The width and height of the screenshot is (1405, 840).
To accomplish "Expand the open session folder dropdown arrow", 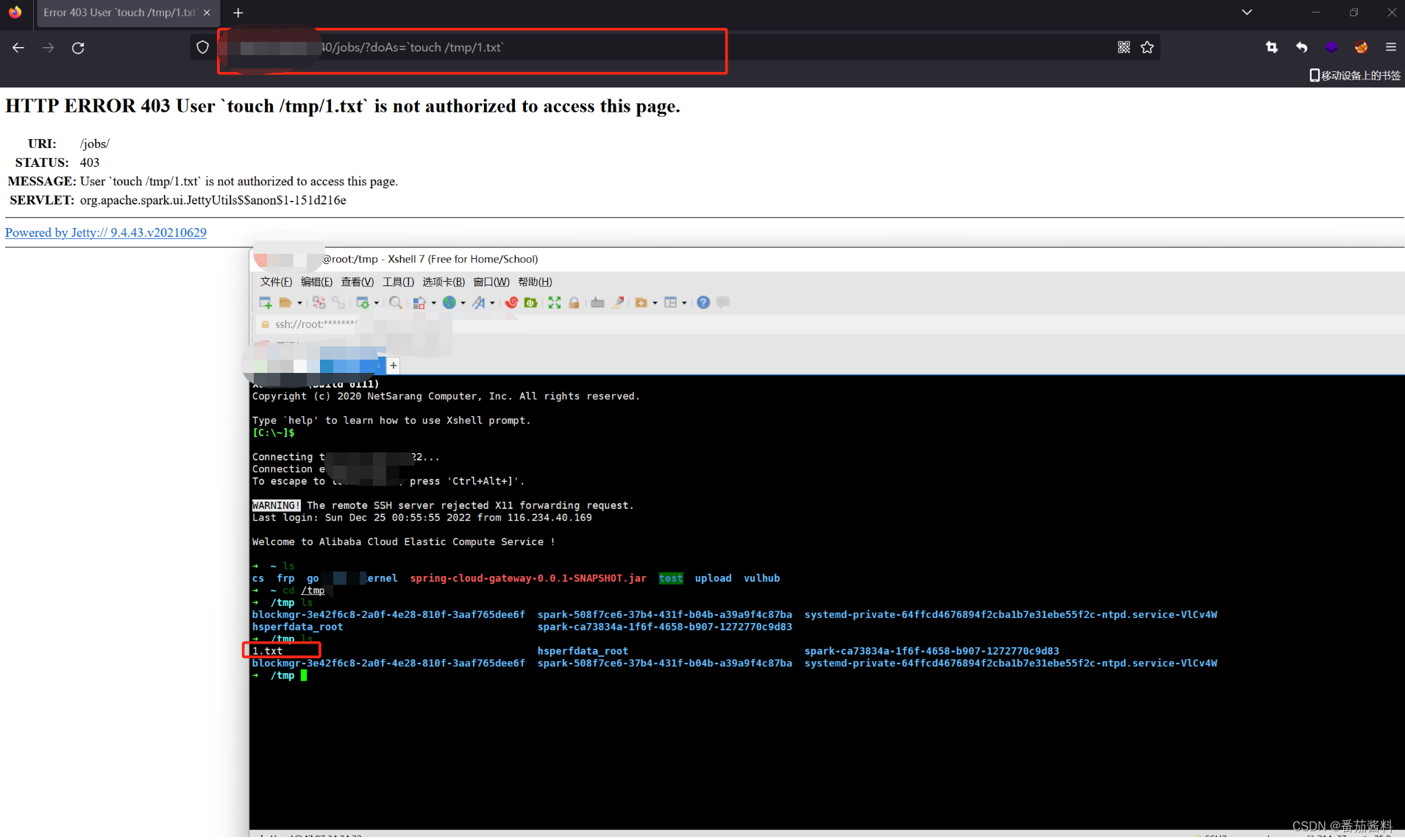I will (299, 303).
